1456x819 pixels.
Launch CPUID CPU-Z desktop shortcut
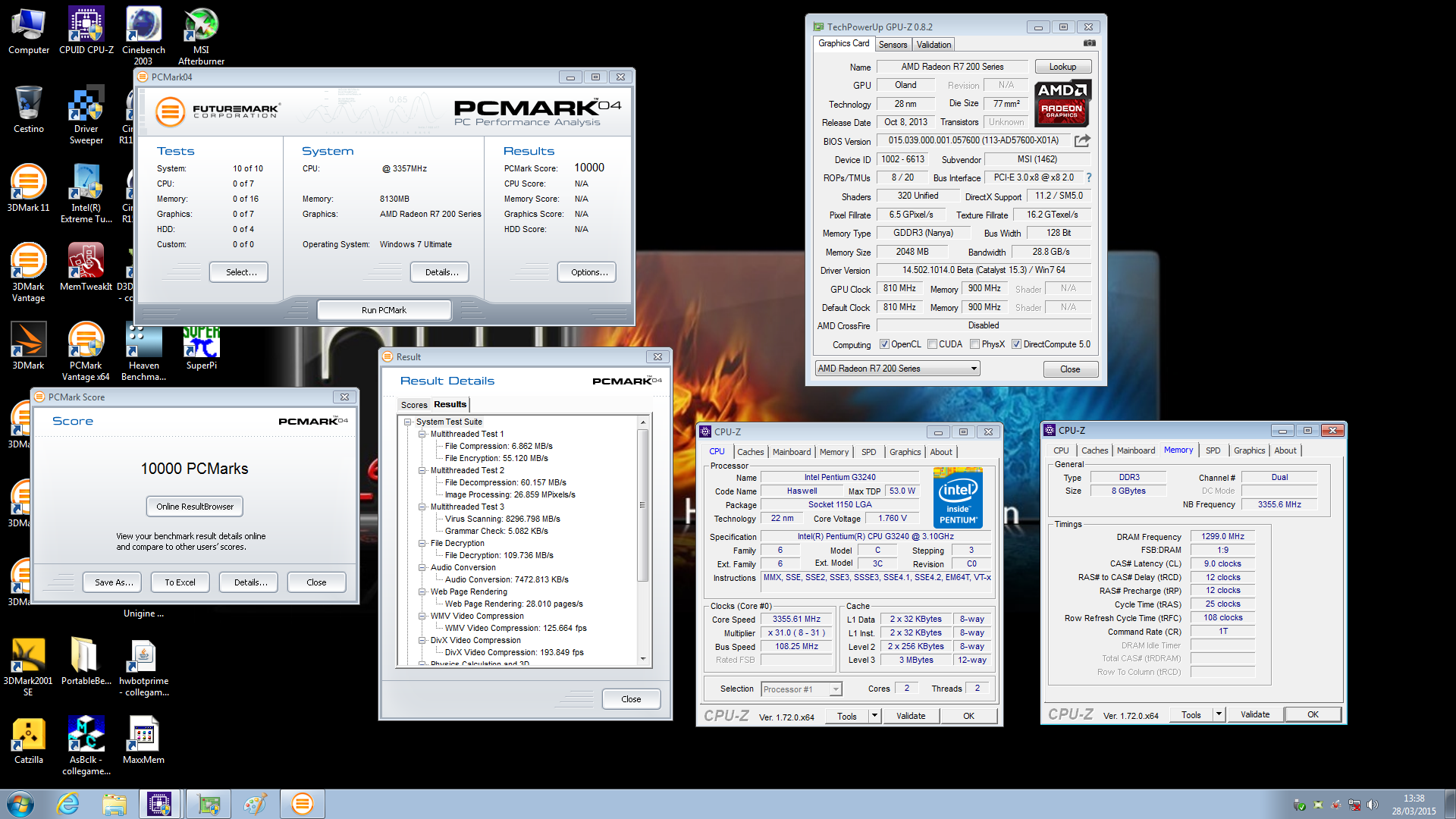(x=86, y=32)
